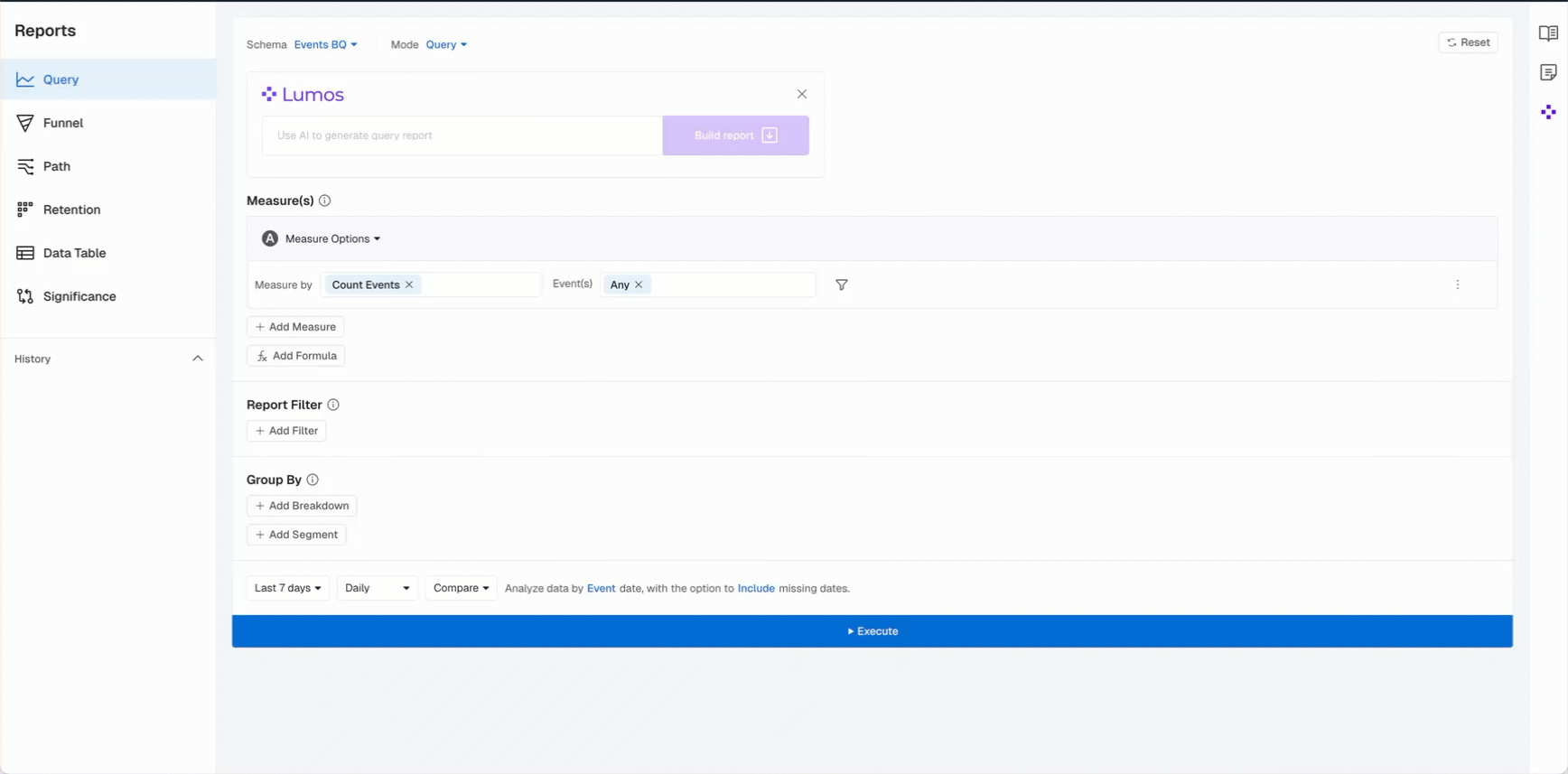
Task: Open the Significance report type
Action: click(x=107, y=296)
